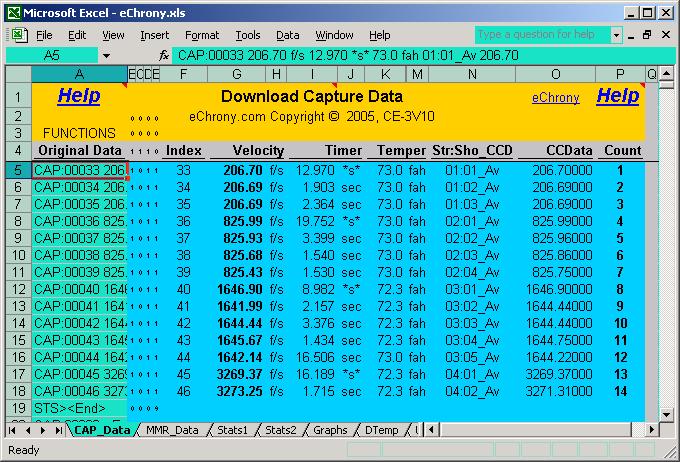This screenshot has height=462, width=680.
Task: Switch to the Stats2 sheet tab
Action: tap(281, 430)
